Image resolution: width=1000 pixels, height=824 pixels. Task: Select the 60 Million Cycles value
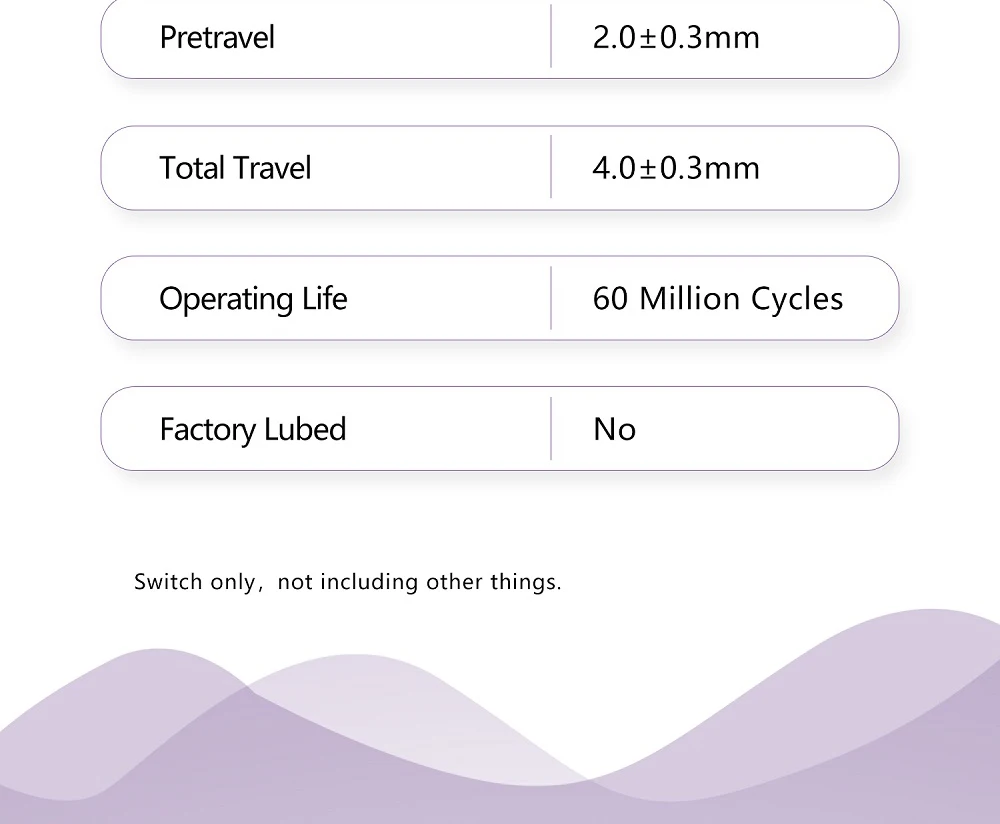click(718, 298)
